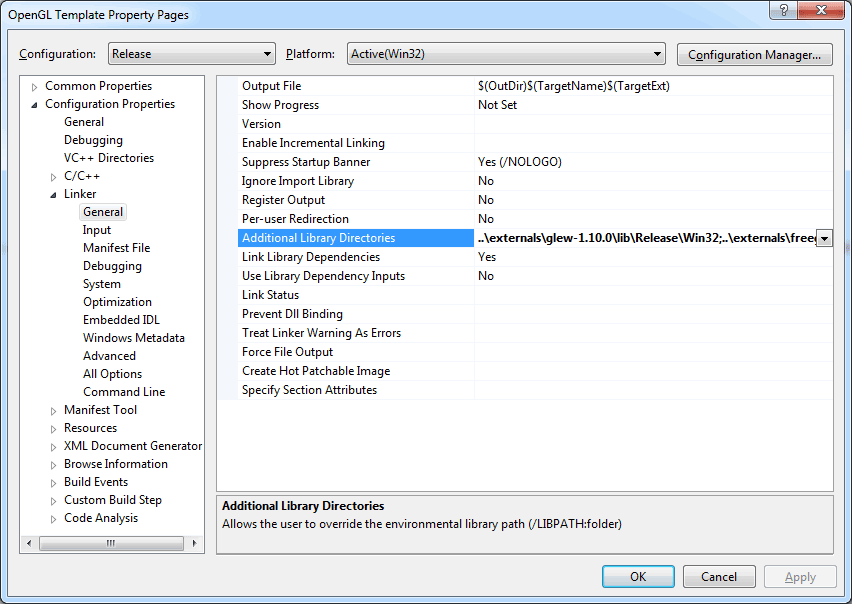This screenshot has height=604, width=852.
Task: Select Additional Library Directories property name
Action: point(355,238)
